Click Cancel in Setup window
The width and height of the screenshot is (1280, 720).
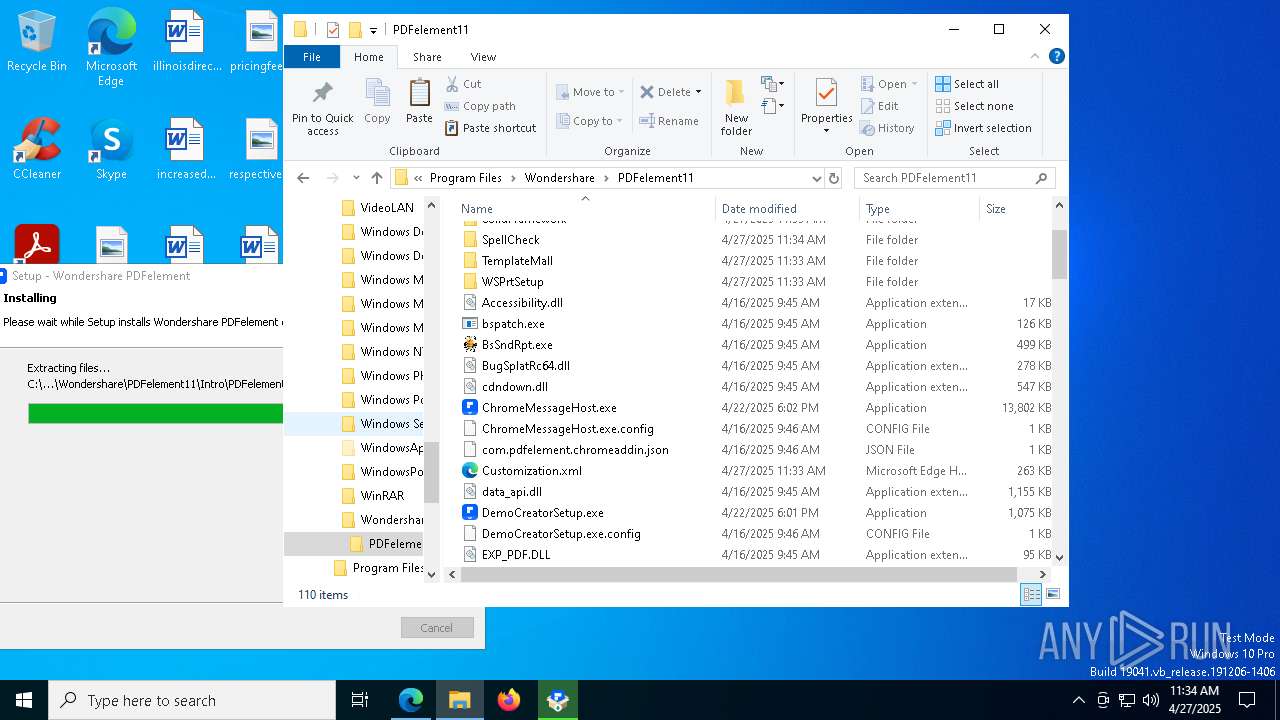pyautogui.click(x=436, y=628)
